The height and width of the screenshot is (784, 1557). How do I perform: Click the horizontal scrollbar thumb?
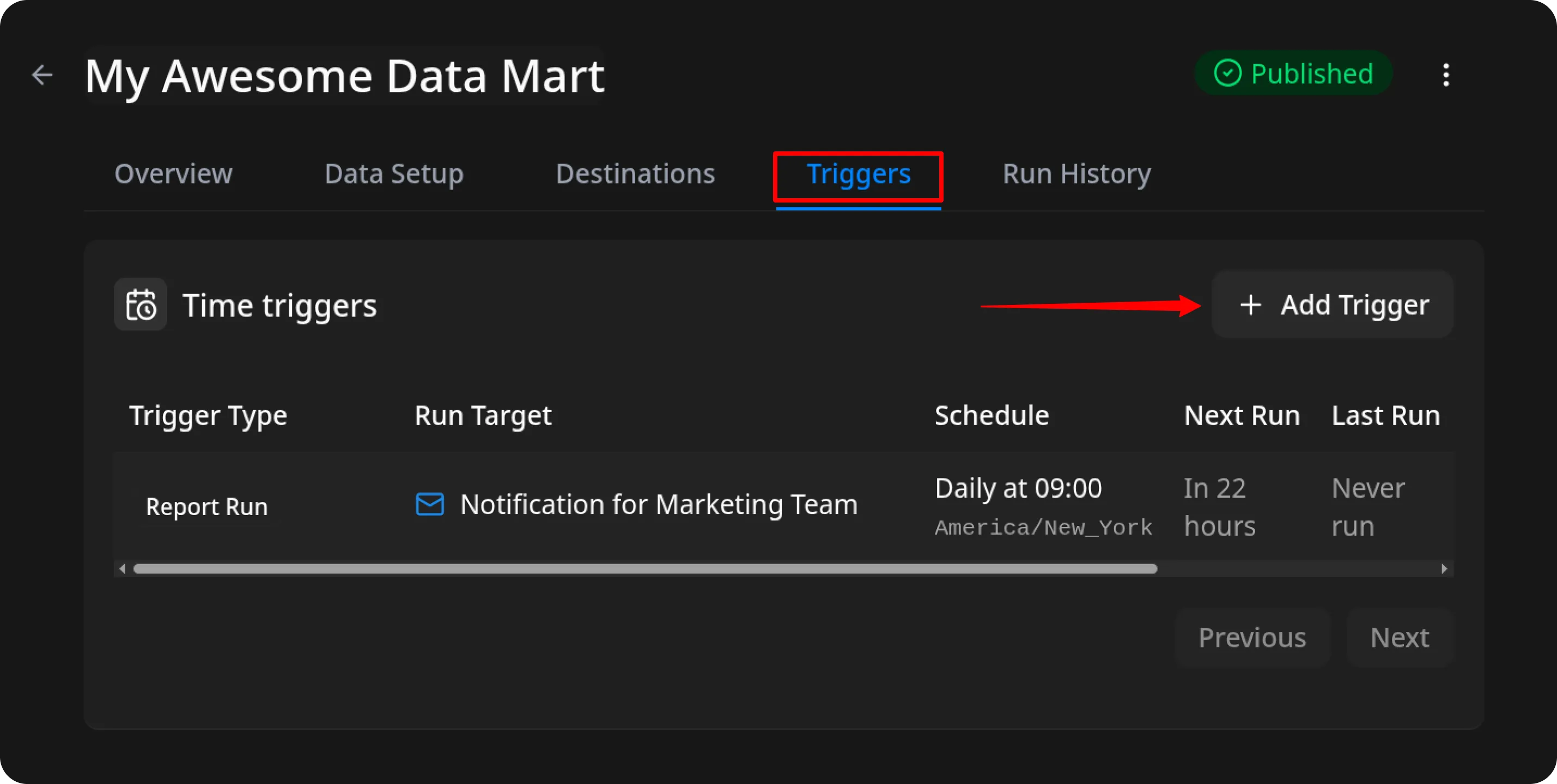coord(644,568)
